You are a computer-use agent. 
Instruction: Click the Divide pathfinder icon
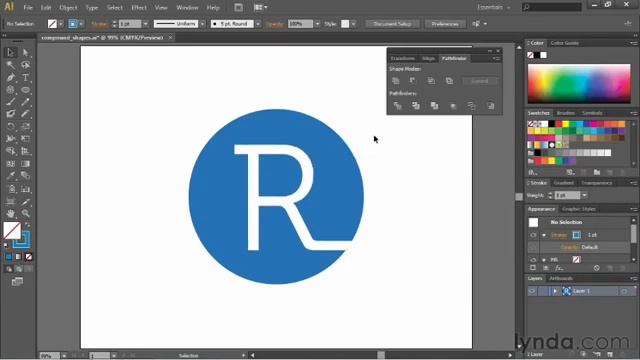[x=397, y=106]
